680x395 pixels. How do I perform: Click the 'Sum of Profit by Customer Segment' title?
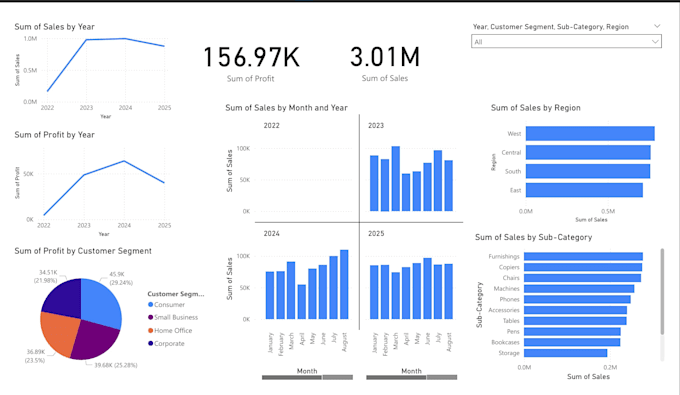click(83, 251)
